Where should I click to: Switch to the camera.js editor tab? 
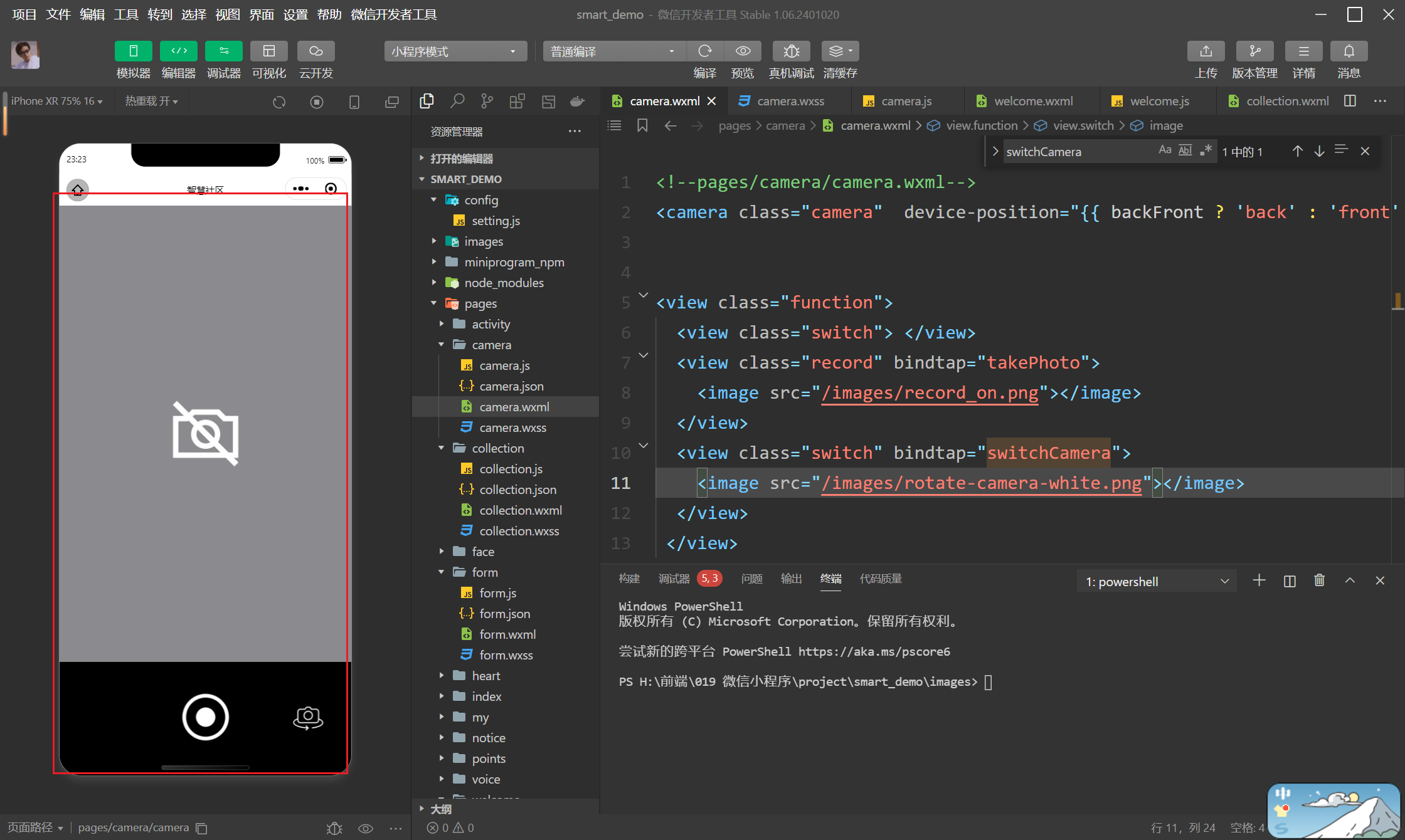coord(906,101)
